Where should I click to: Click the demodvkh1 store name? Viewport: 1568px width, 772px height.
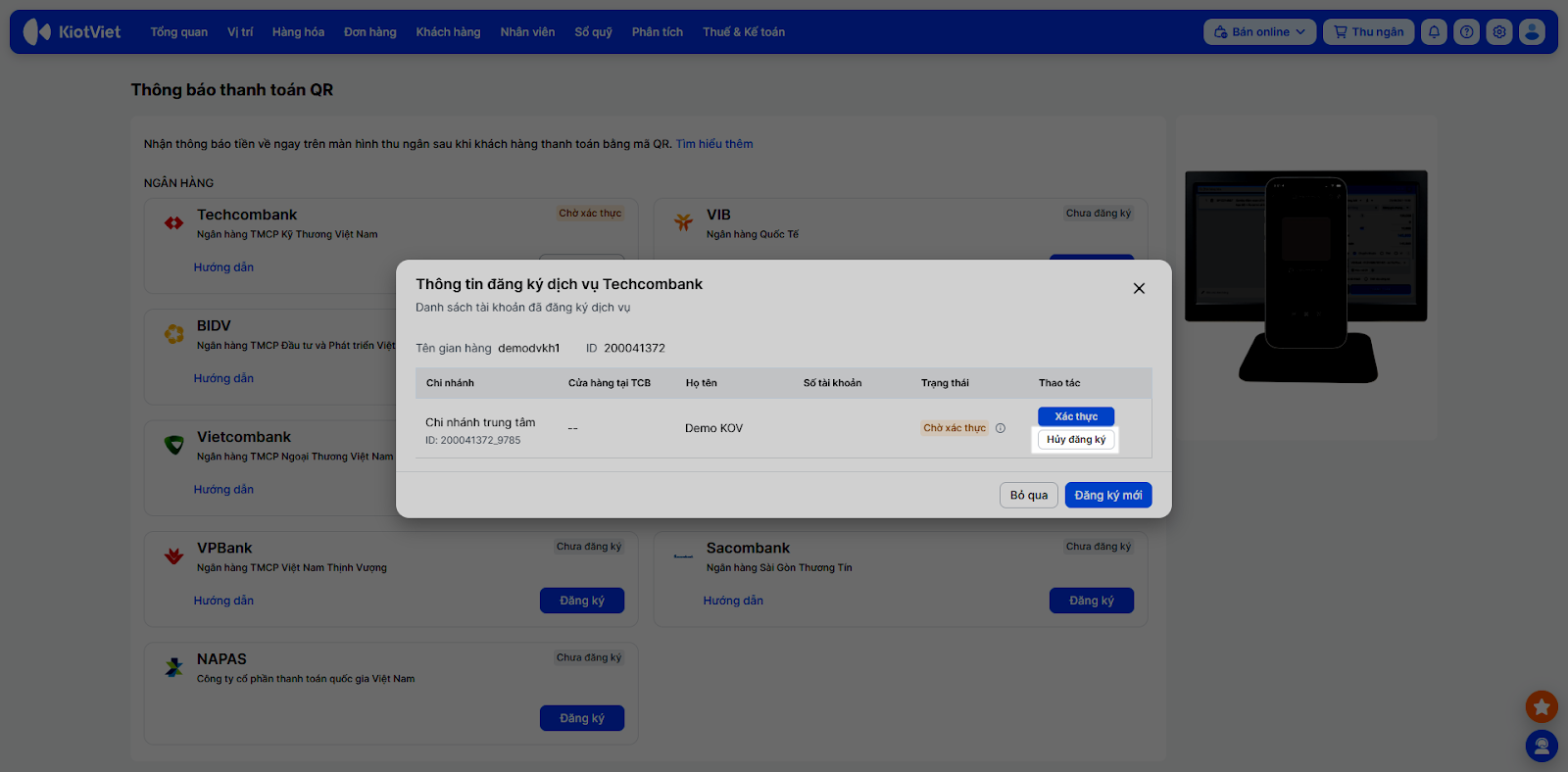[529, 348]
